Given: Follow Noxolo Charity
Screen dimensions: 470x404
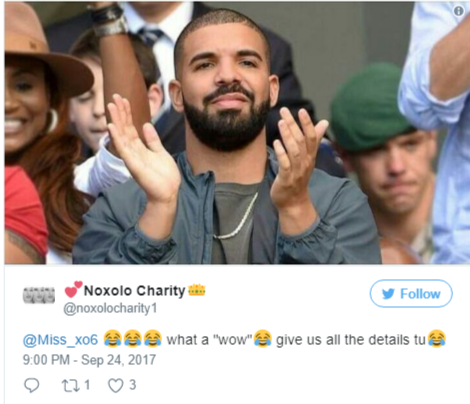Looking at the screenshot, I should click(411, 294).
